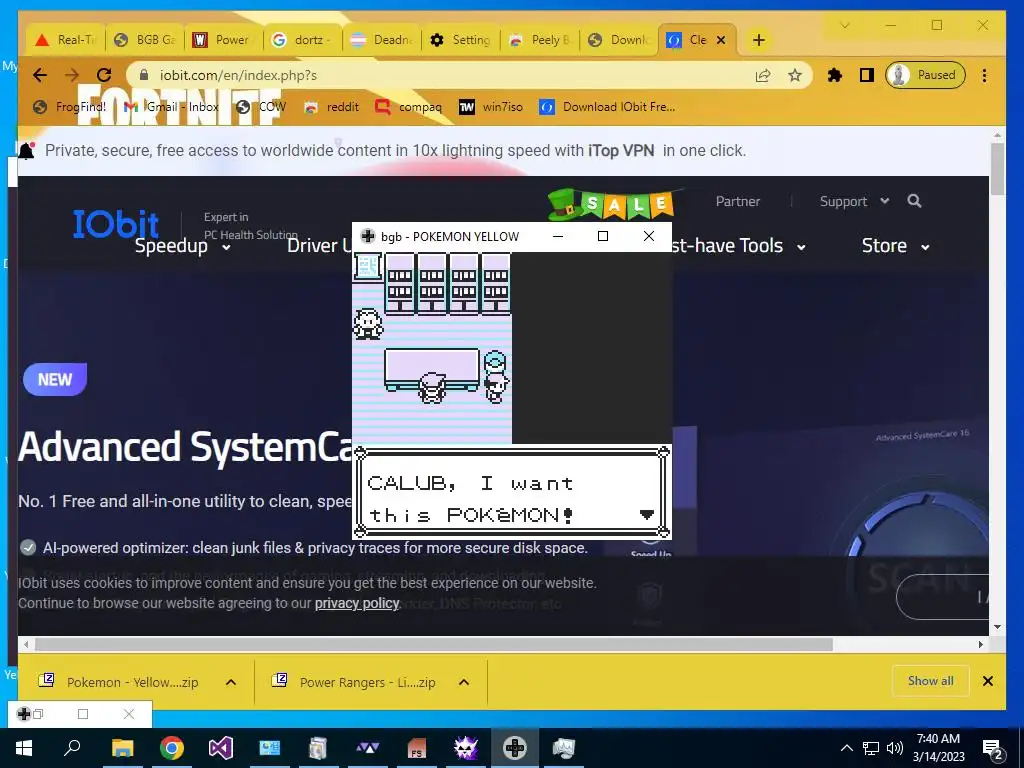The image size is (1024, 768).
Task: Show hidden system tray icons
Action: 846,748
